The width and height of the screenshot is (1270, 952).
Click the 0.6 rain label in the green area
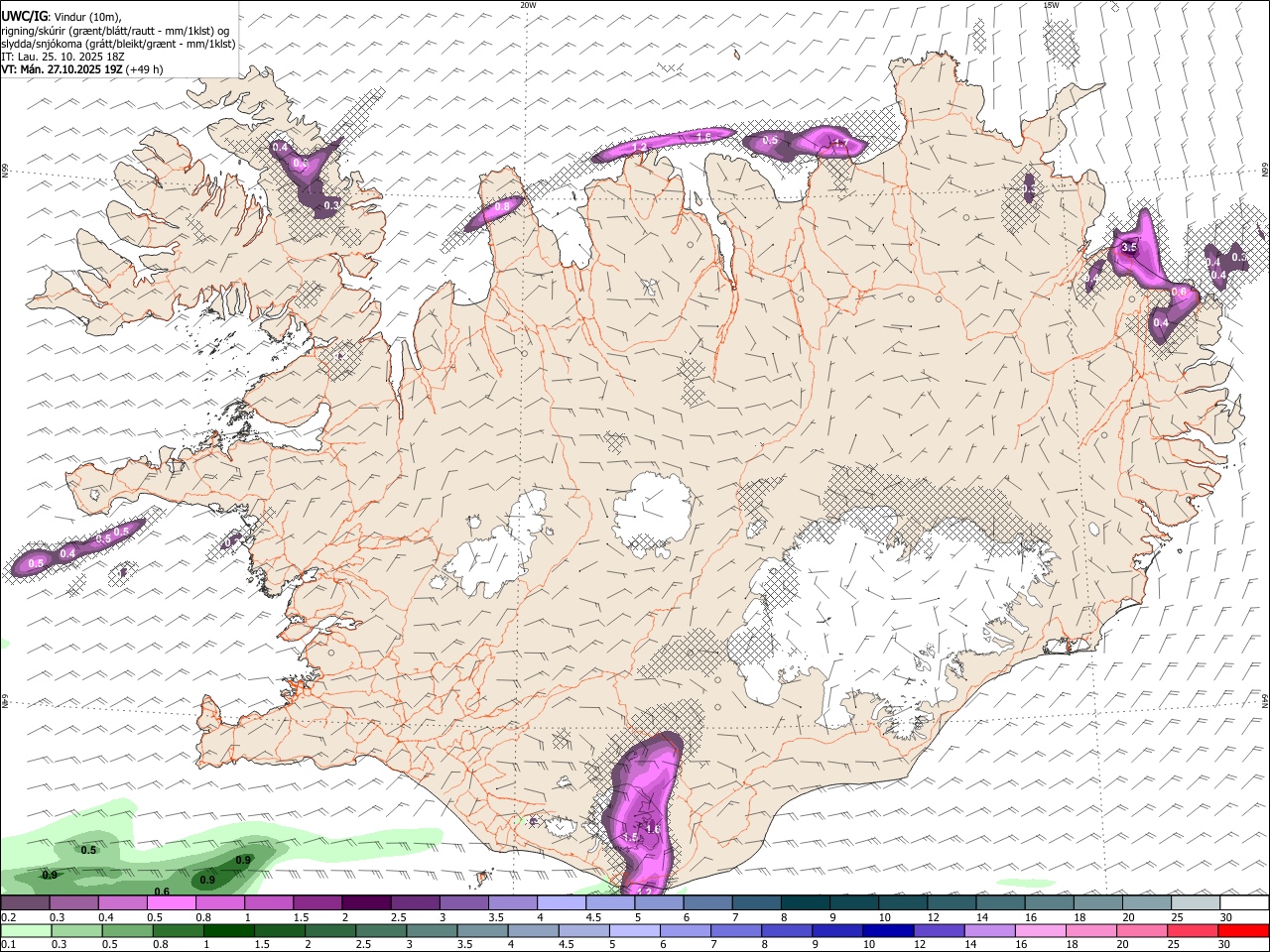pyautogui.click(x=162, y=892)
